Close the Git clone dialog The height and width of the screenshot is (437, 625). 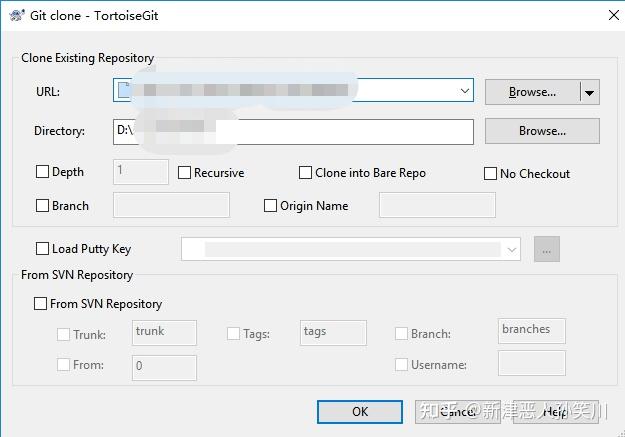[611, 15]
